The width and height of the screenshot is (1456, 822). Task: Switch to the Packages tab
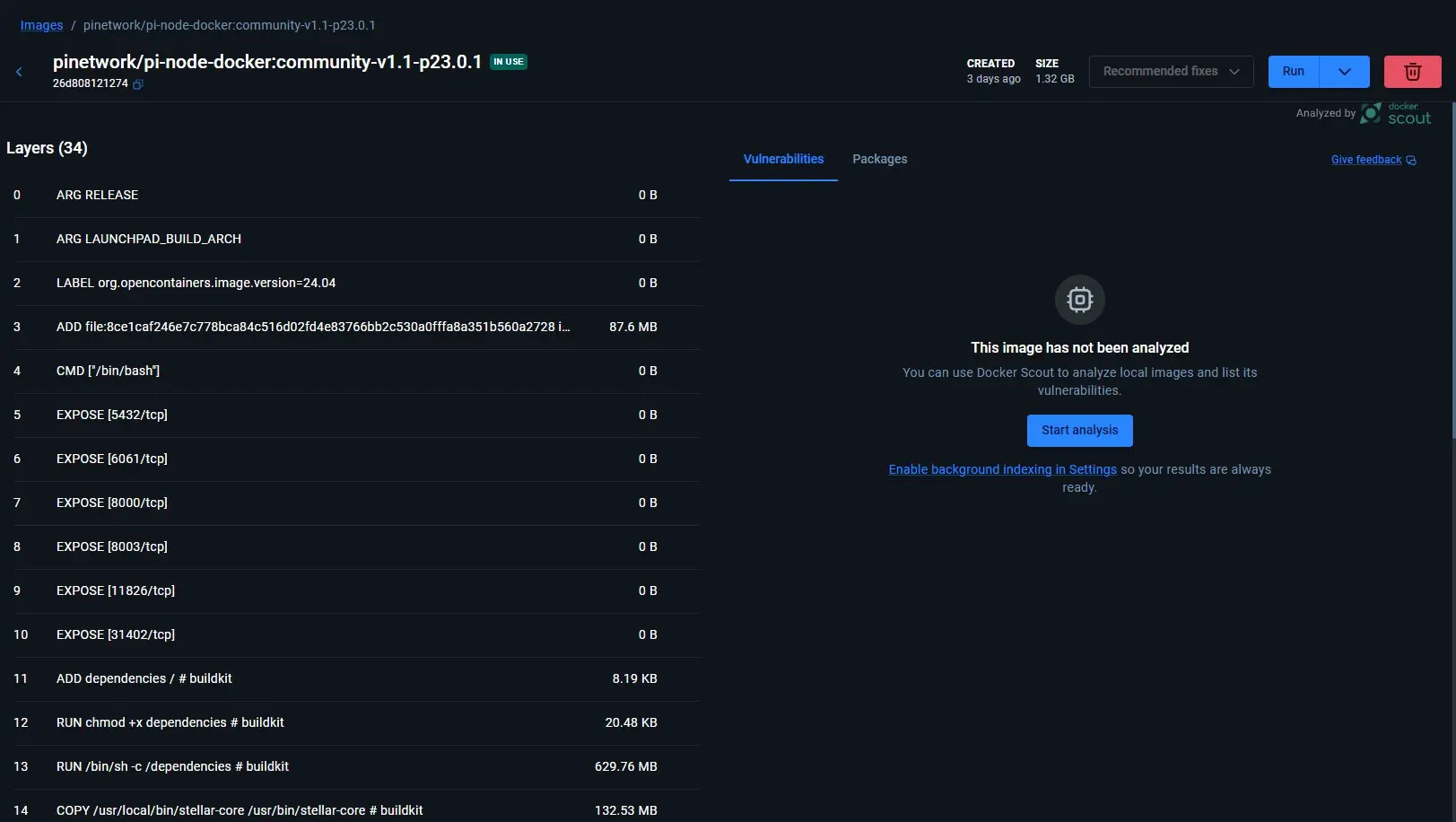click(x=879, y=160)
